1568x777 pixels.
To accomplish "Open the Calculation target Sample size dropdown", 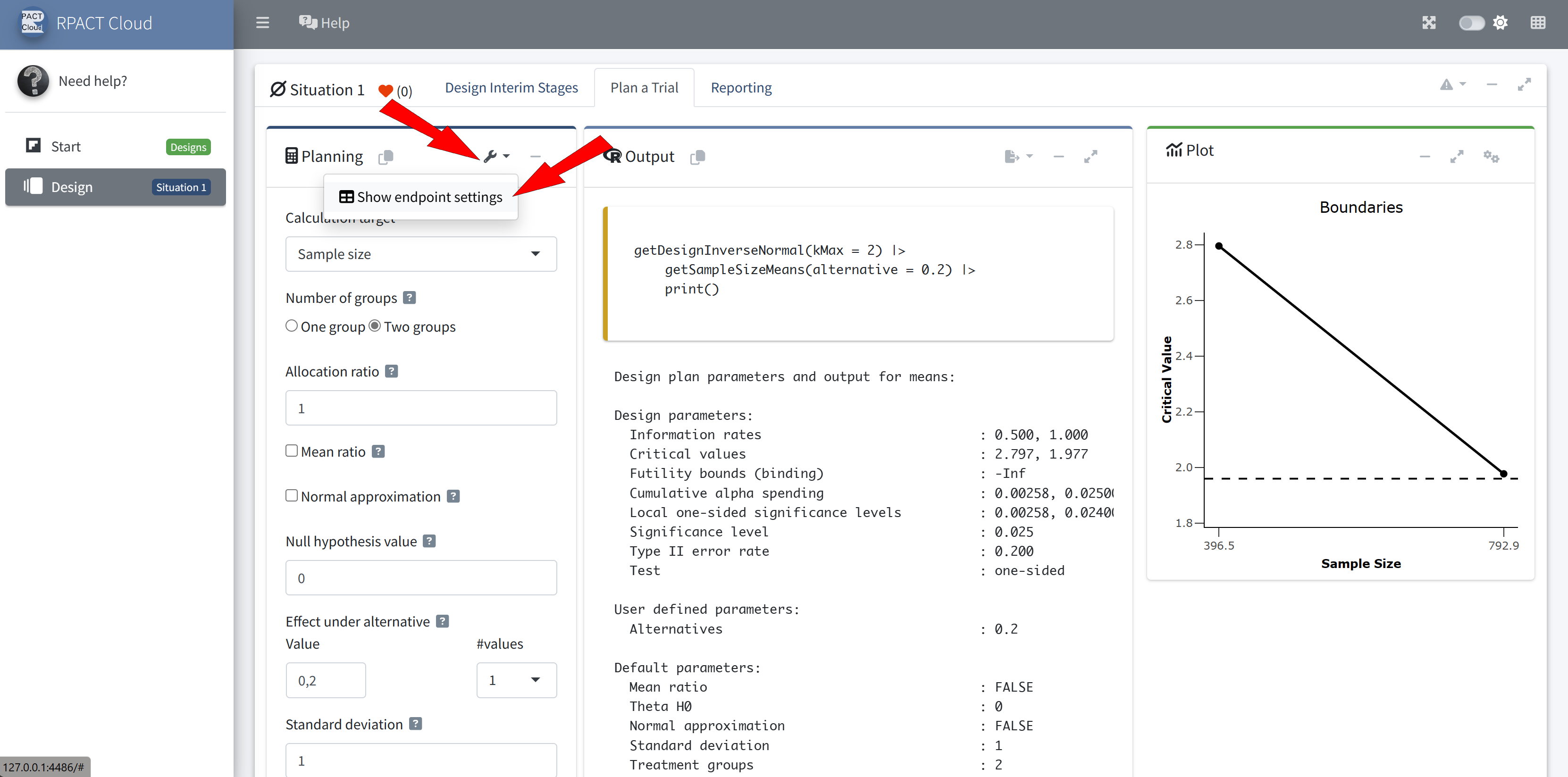I will pyautogui.click(x=420, y=254).
